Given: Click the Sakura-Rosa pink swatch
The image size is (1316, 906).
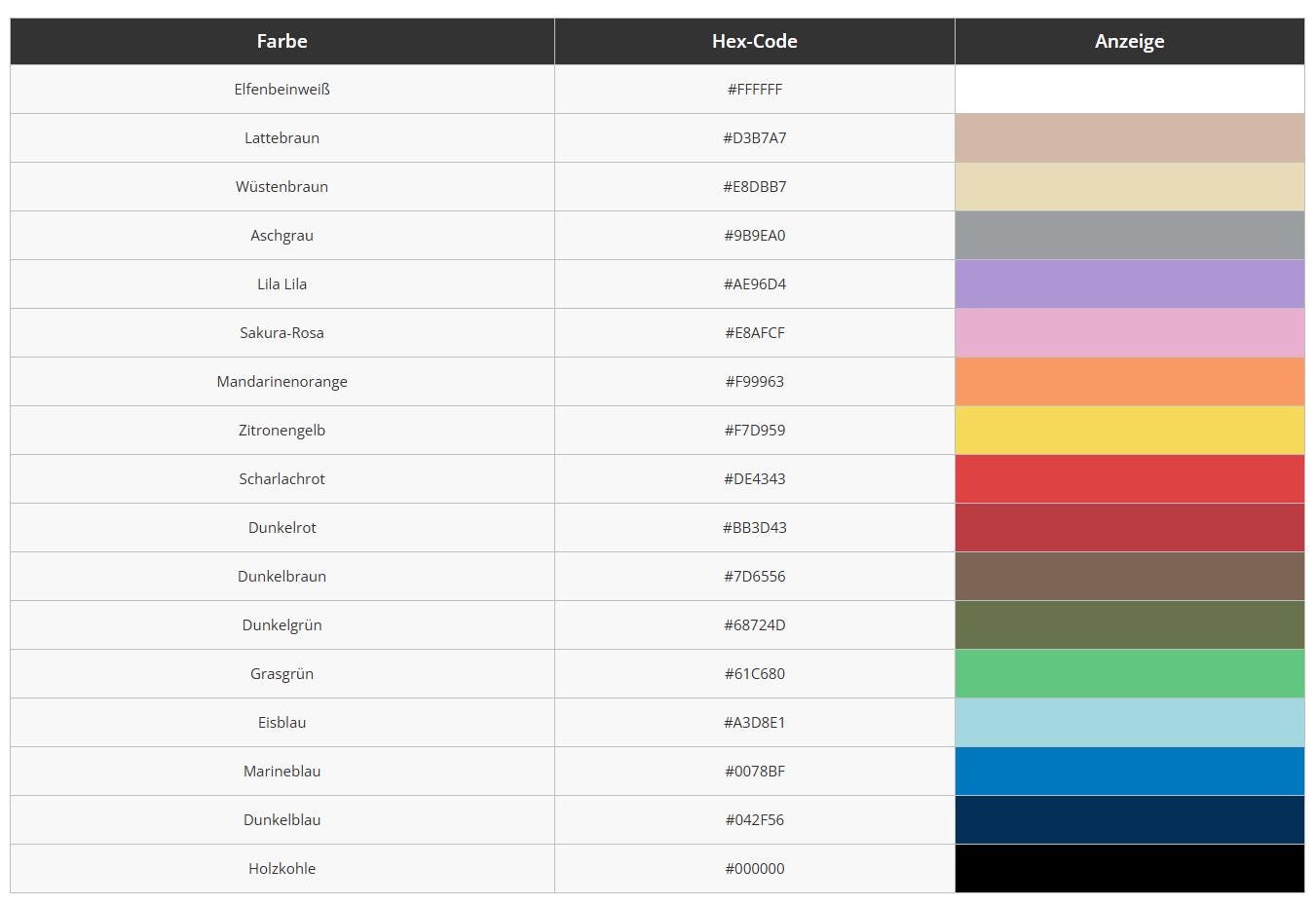Looking at the screenshot, I should click(x=1129, y=332).
